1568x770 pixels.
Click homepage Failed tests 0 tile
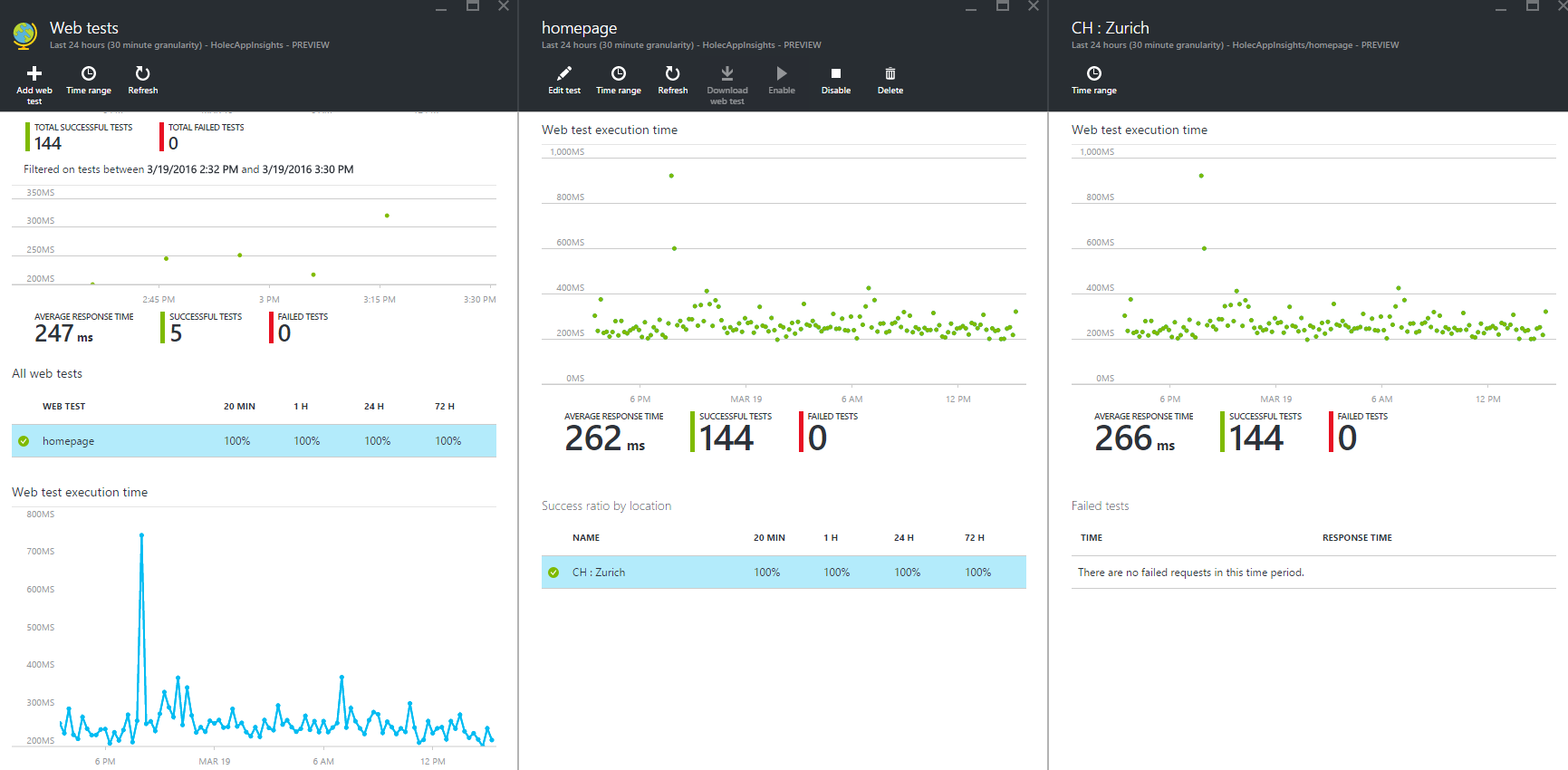tap(829, 432)
